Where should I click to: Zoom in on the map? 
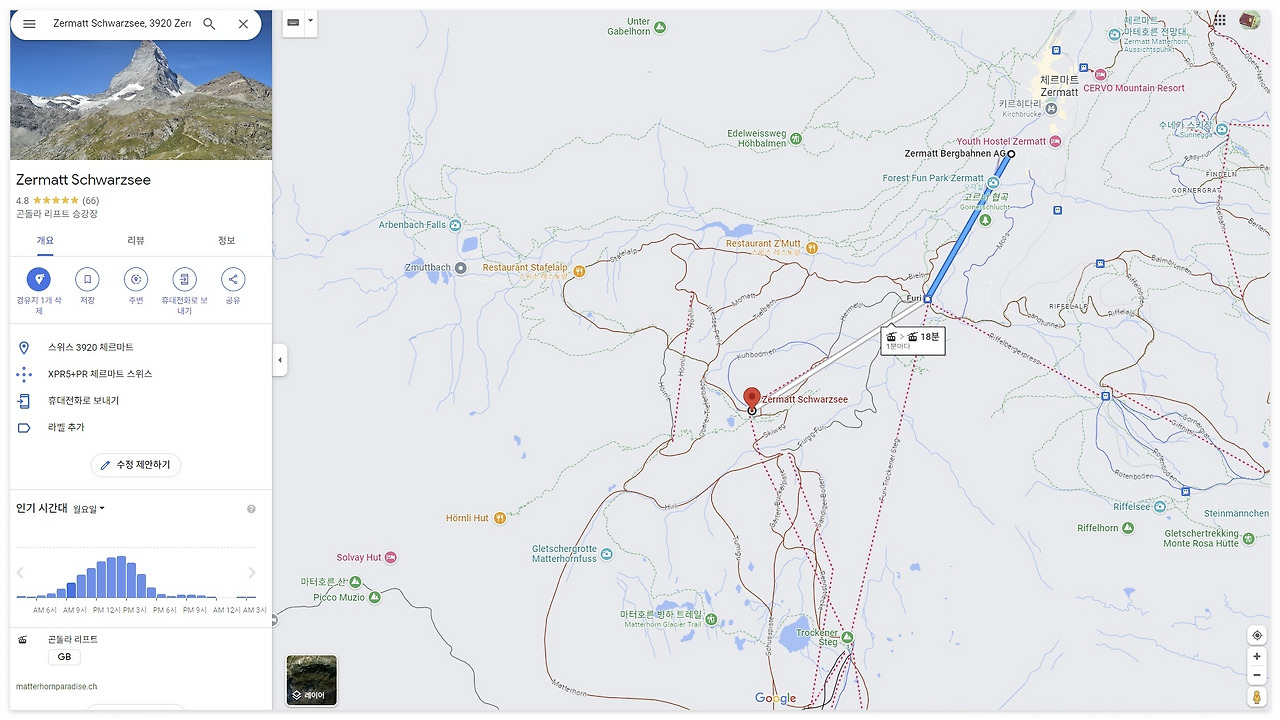[x=1257, y=656]
